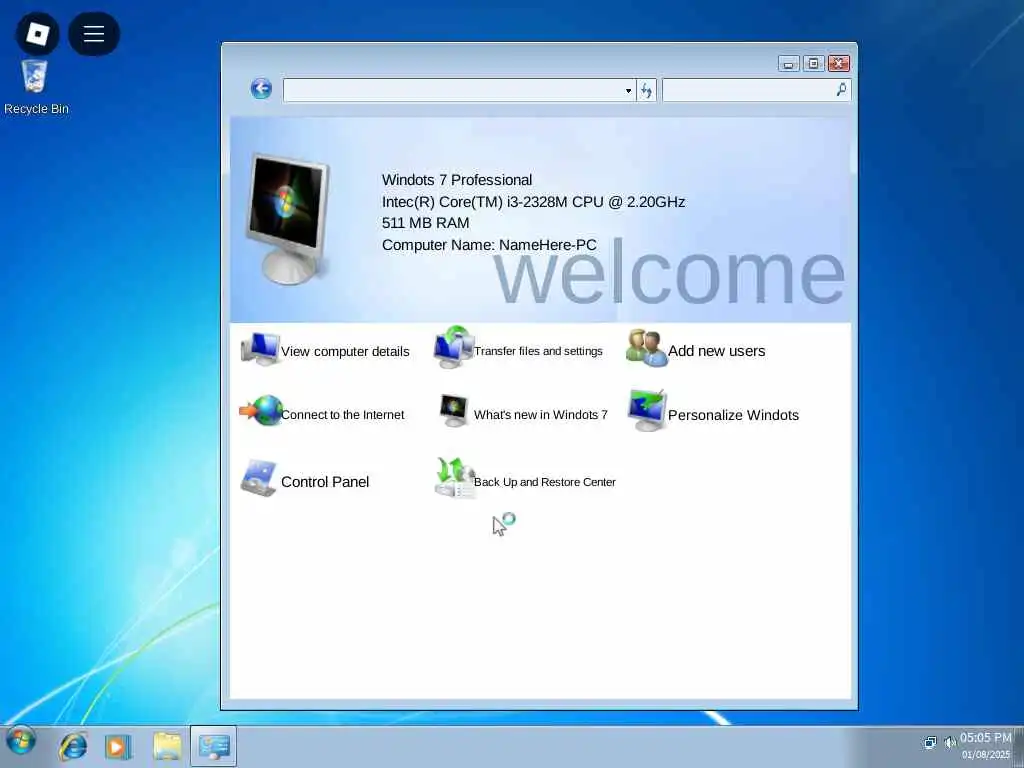This screenshot has width=1024, height=768.
Task: Click the Control Panel icon
Action: tap(259, 479)
